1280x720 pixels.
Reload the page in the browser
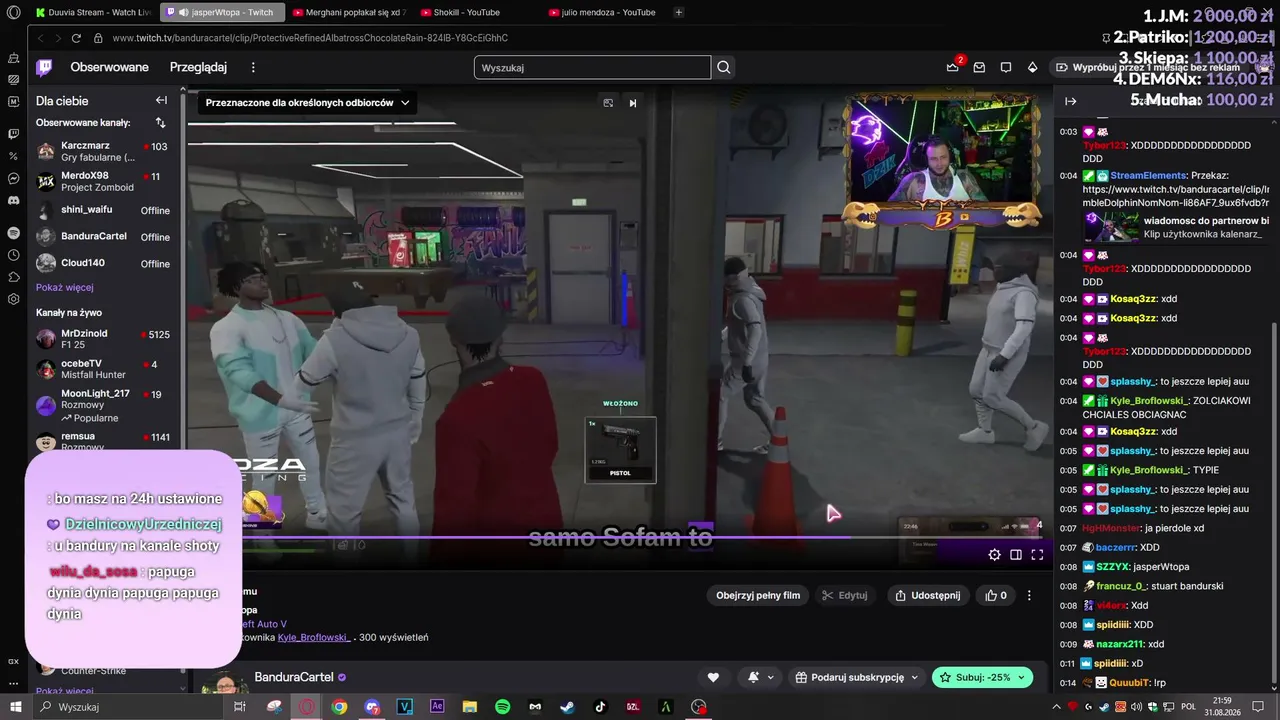pos(76,38)
